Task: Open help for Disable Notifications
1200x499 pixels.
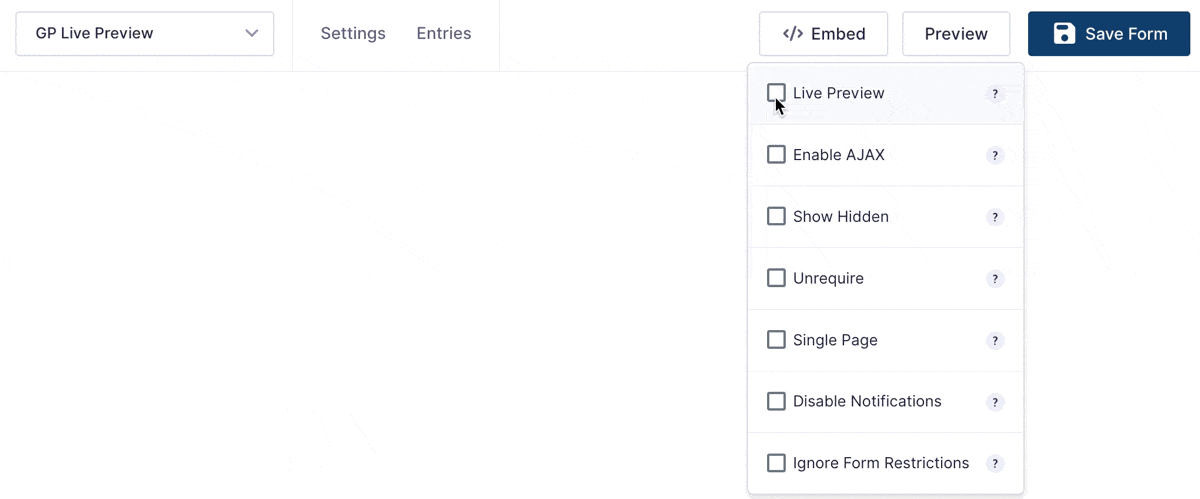Action: point(995,402)
